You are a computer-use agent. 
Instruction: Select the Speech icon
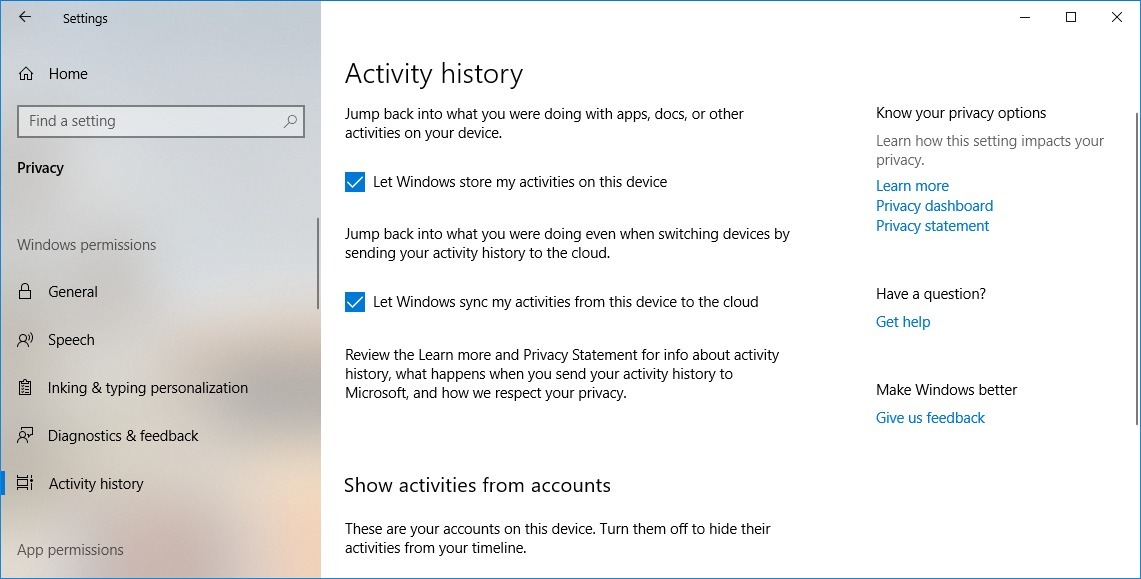pyautogui.click(x=25, y=340)
